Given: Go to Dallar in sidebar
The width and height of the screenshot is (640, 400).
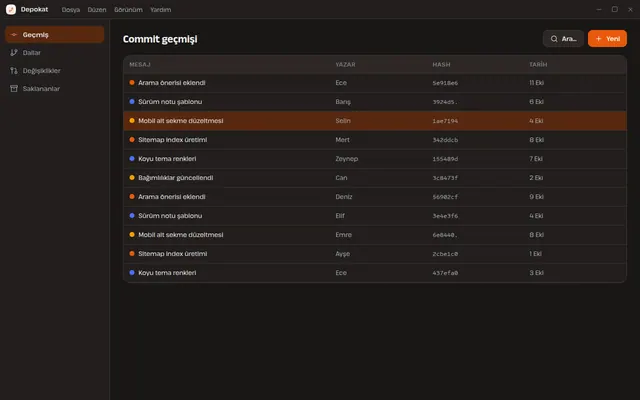Looking at the screenshot, I should pos(55,53).
